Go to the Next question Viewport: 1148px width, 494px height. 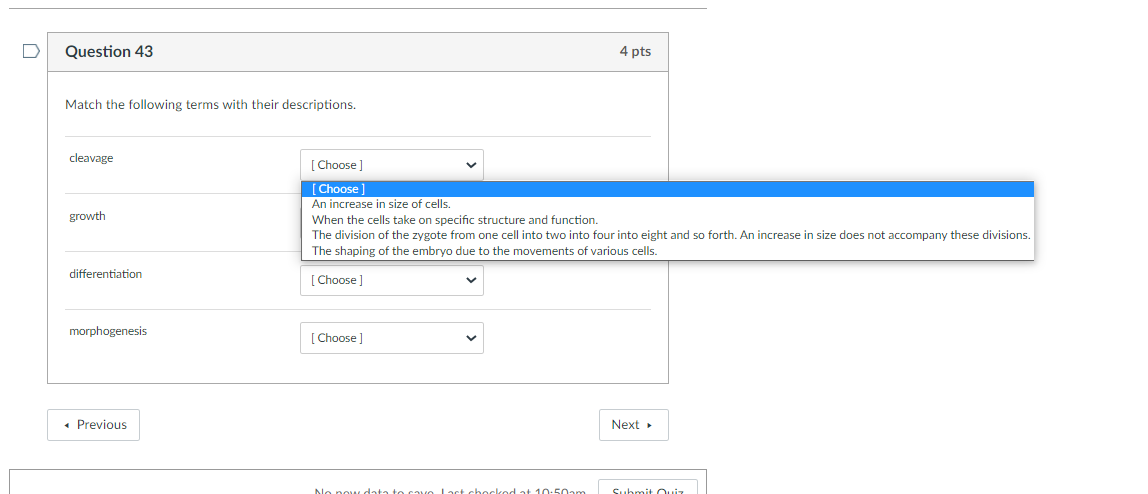pos(633,425)
